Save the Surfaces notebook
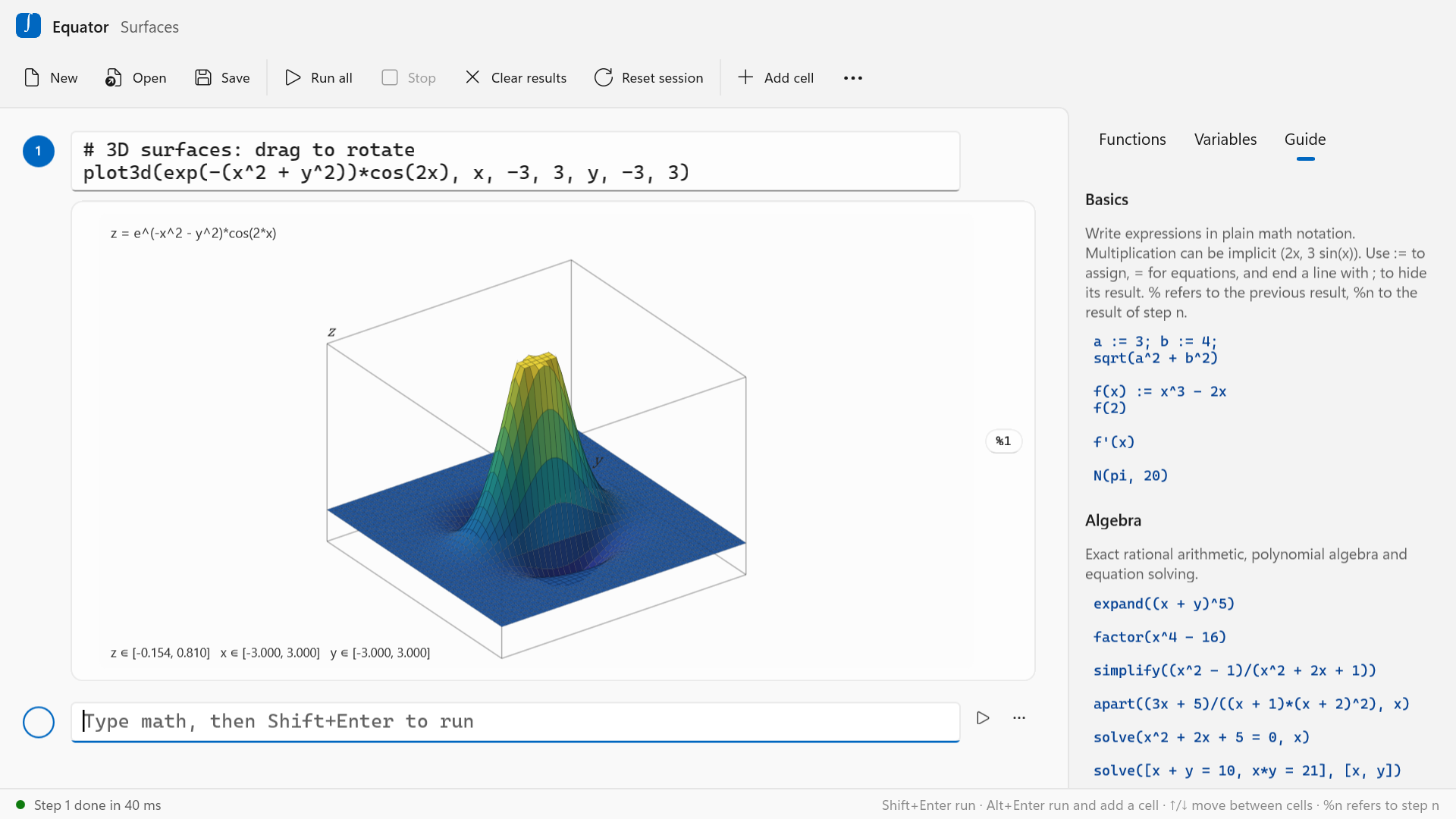 (222, 78)
